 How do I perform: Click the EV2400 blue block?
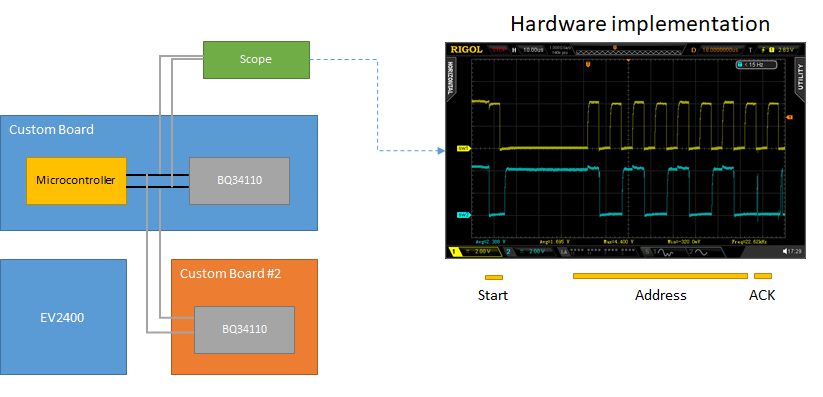coord(63,317)
